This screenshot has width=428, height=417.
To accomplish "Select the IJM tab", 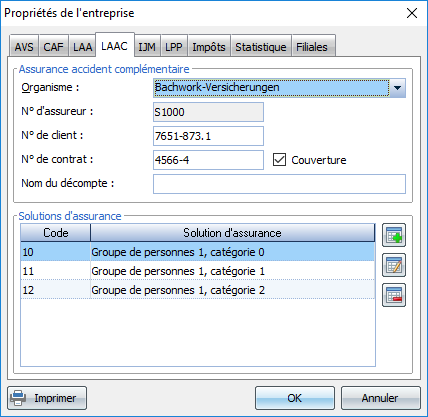I will click(147, 47).
